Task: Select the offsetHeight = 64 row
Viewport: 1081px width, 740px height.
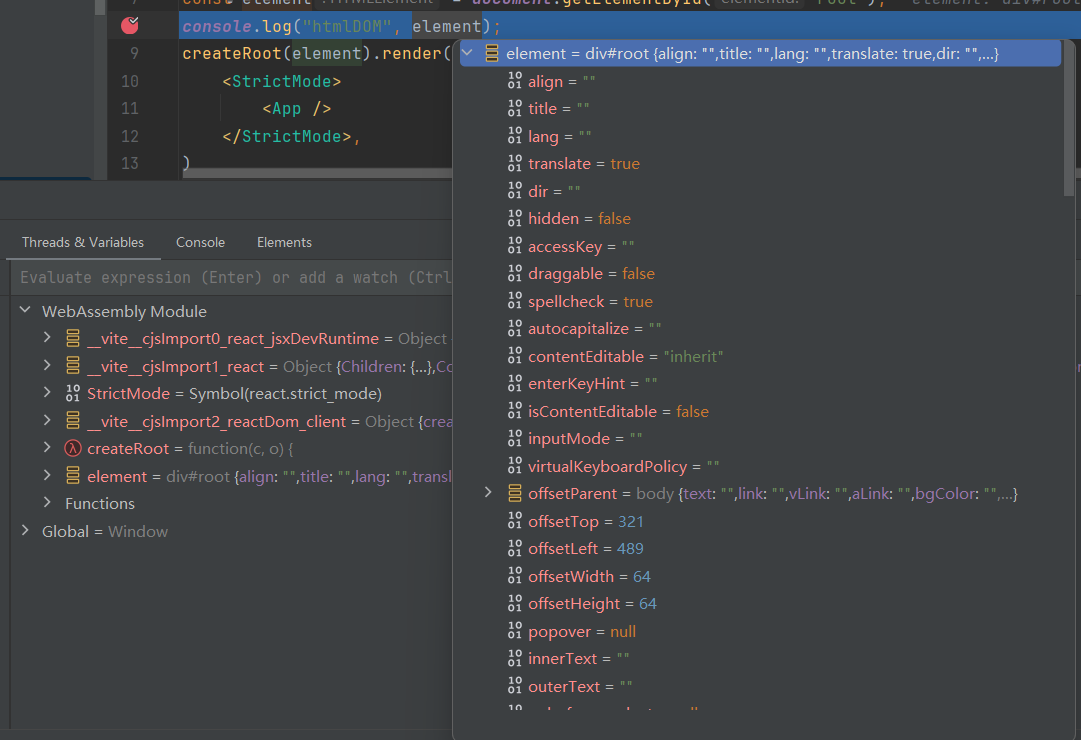Action: pyautogui.click(x=758, y=603)
